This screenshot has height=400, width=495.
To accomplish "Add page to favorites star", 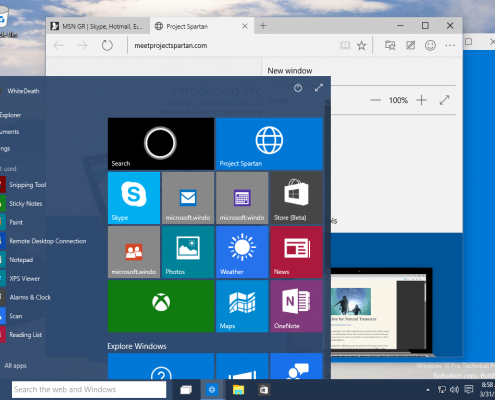I will coord(361,45).
